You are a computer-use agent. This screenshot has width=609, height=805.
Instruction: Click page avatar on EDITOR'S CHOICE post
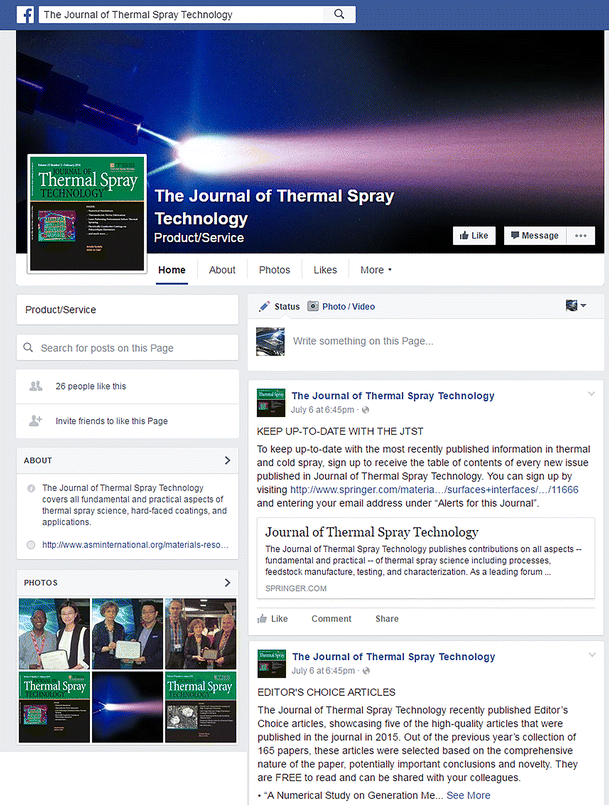[x=271, y=663]
